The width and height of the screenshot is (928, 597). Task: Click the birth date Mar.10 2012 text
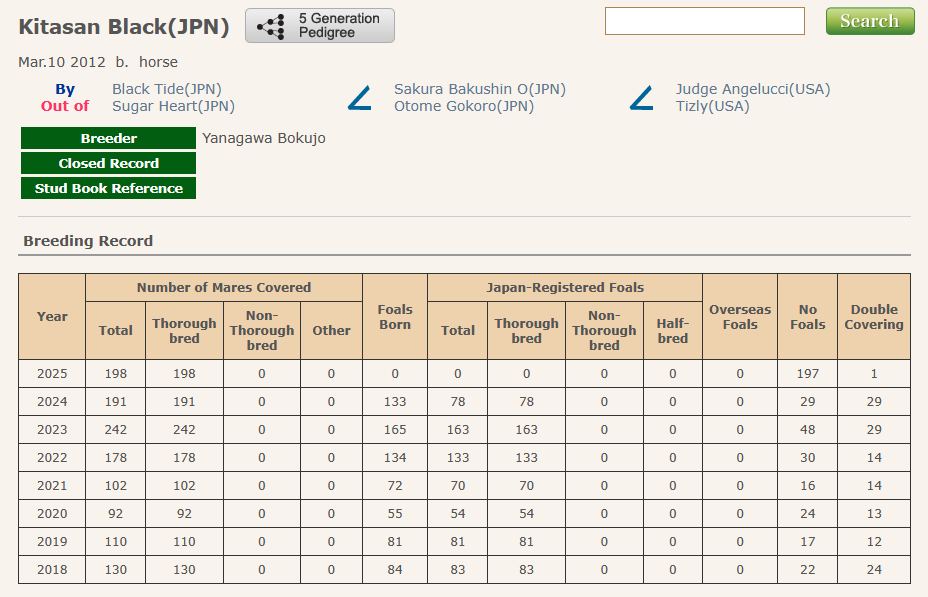(62, 62)
